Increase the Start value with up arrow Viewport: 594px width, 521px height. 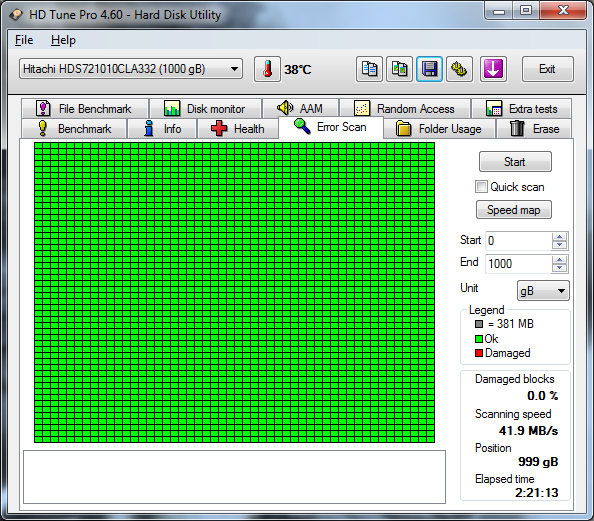[x=559, y=237]
